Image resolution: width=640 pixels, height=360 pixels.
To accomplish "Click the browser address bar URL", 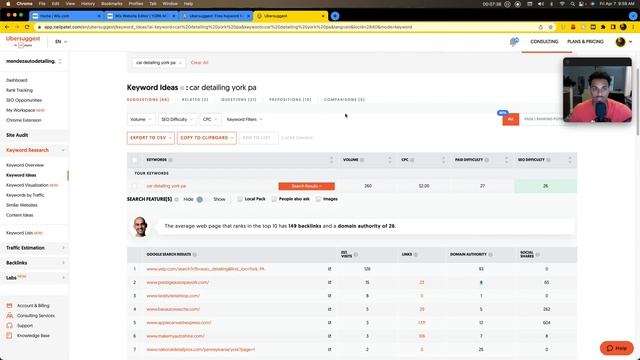I will point(229,27).
